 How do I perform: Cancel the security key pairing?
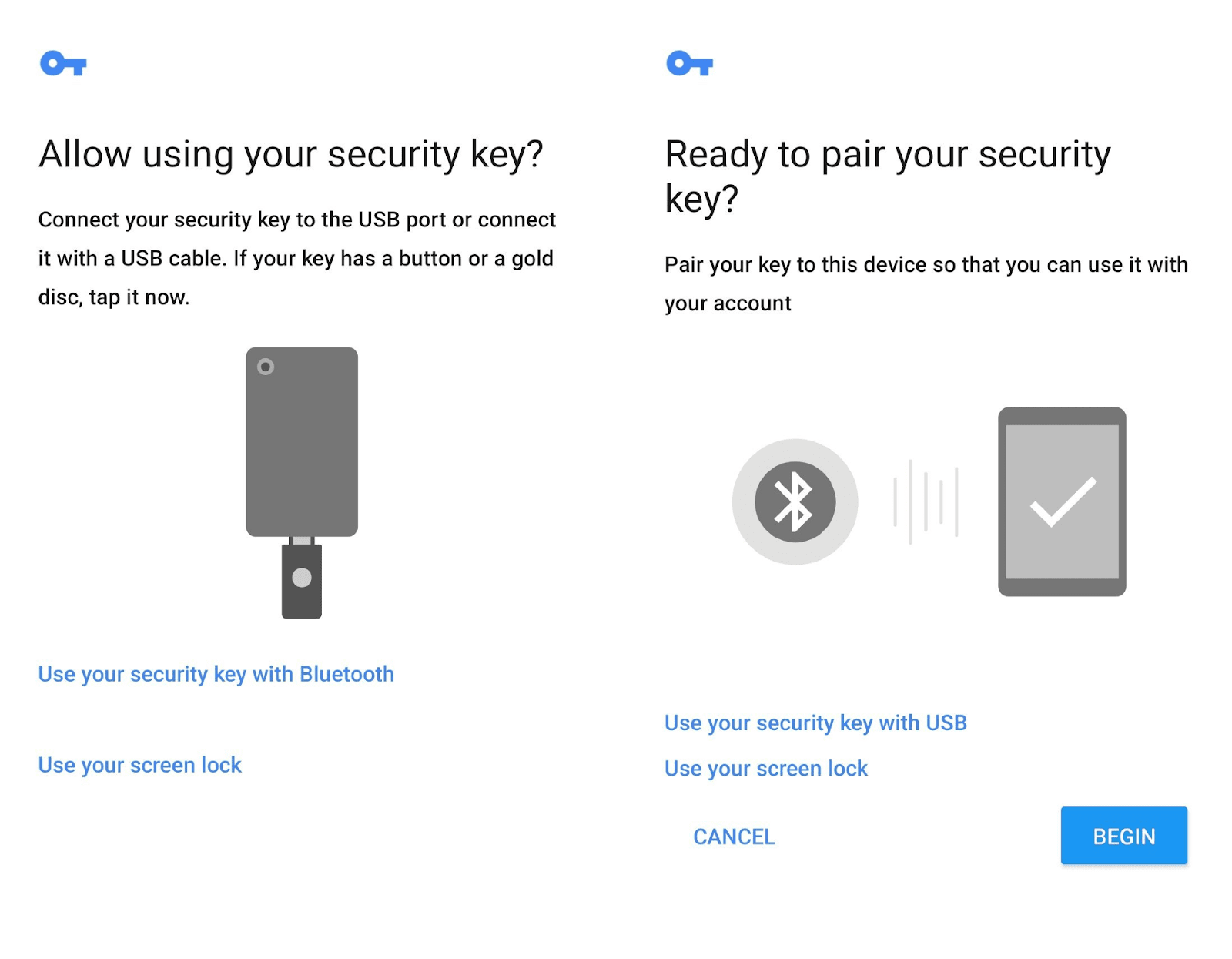pyautogui.click(x=734, y=837)
